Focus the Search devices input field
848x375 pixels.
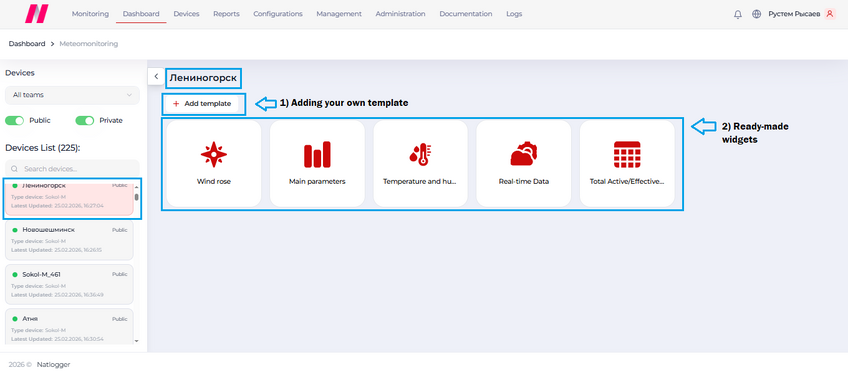point(72,168)
